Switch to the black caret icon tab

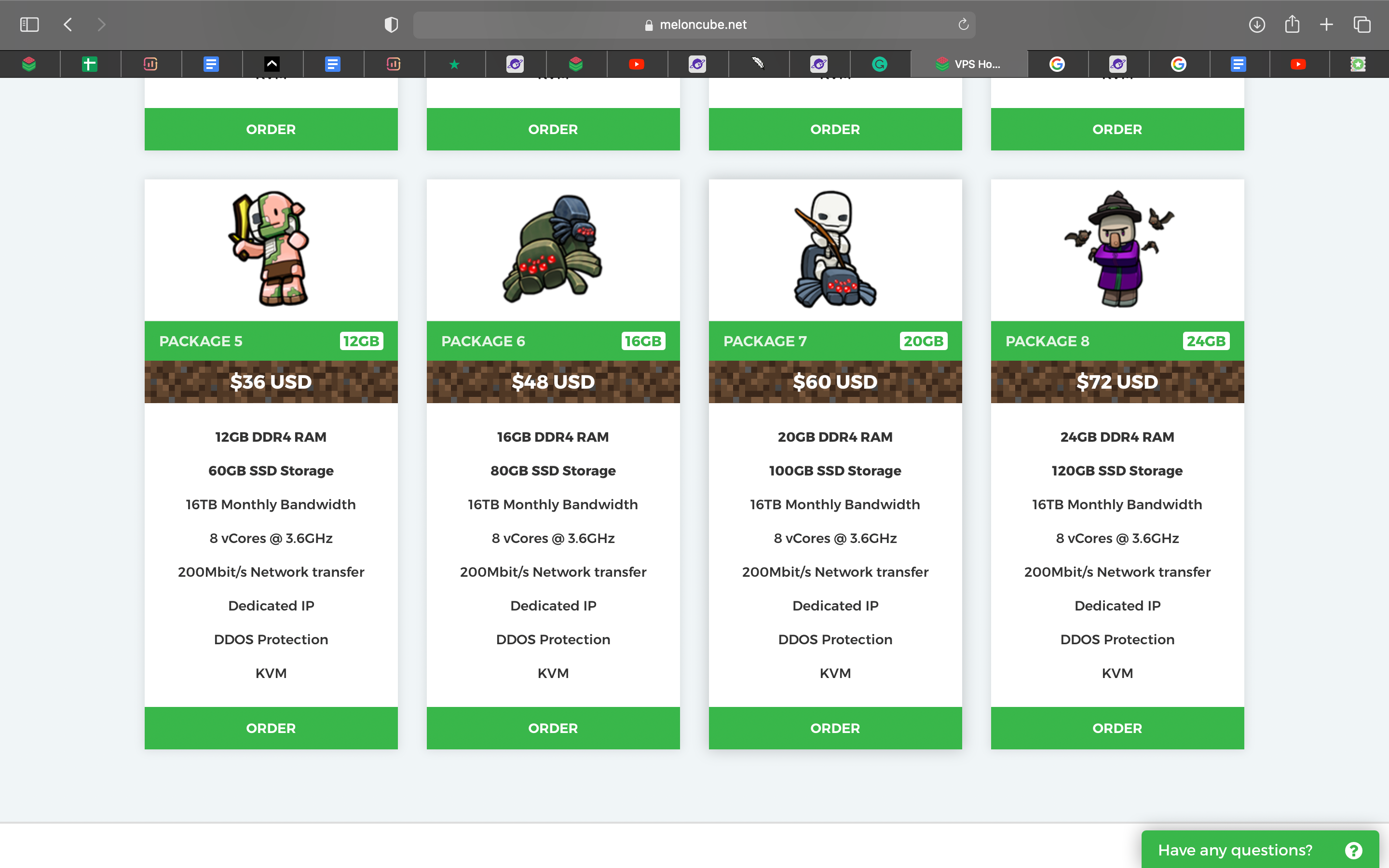(x=272, y=64)
